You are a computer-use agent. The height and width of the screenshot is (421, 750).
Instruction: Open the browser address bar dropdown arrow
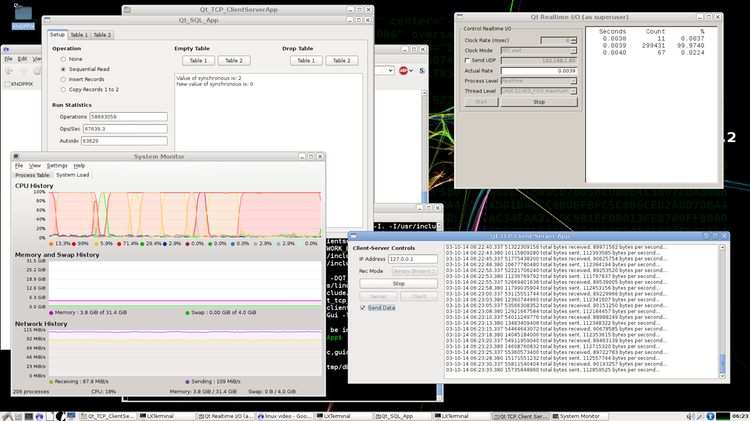[x=391, y=70]
